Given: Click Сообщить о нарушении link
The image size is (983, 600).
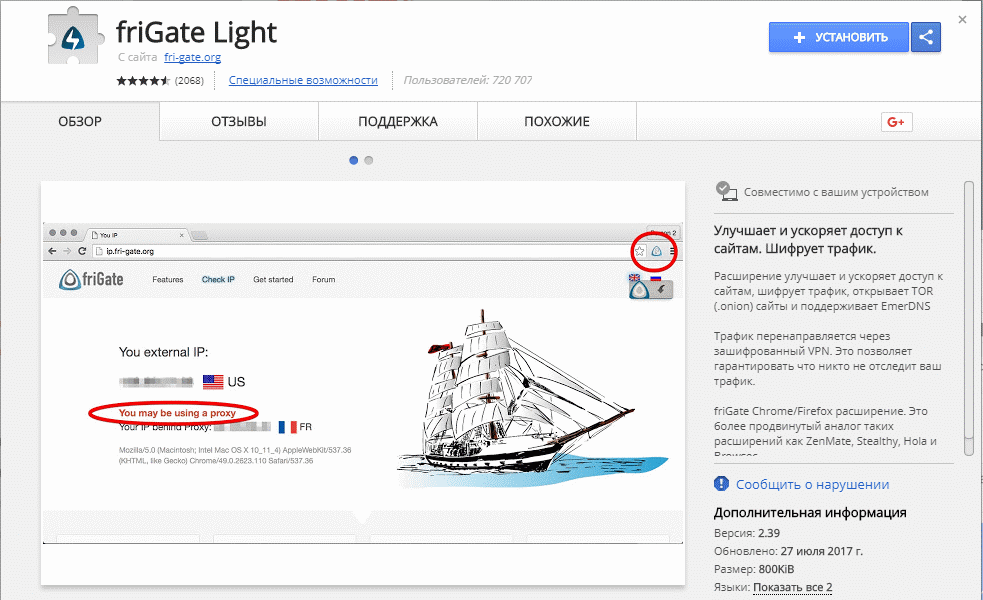Looking at the screenshot, I should 812,484.
